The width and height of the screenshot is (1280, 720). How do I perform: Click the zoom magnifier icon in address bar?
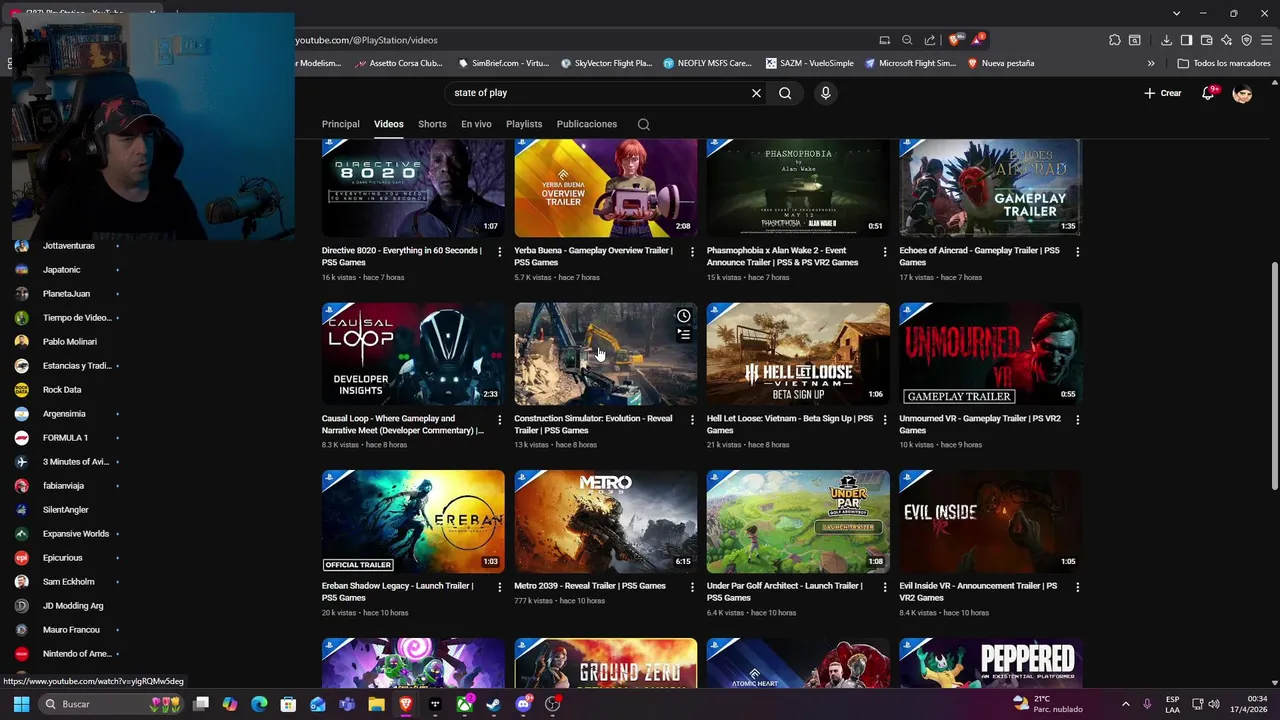click(907, 40)
